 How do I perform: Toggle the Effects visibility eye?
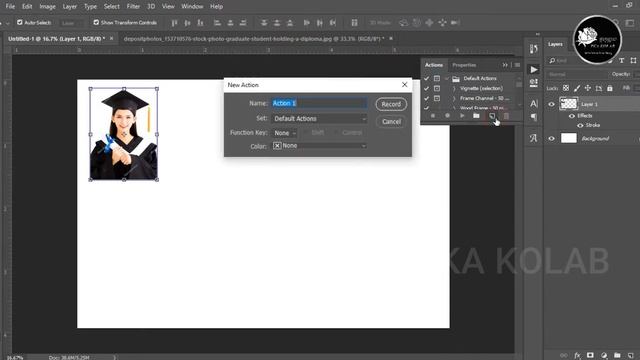[572, 116]
